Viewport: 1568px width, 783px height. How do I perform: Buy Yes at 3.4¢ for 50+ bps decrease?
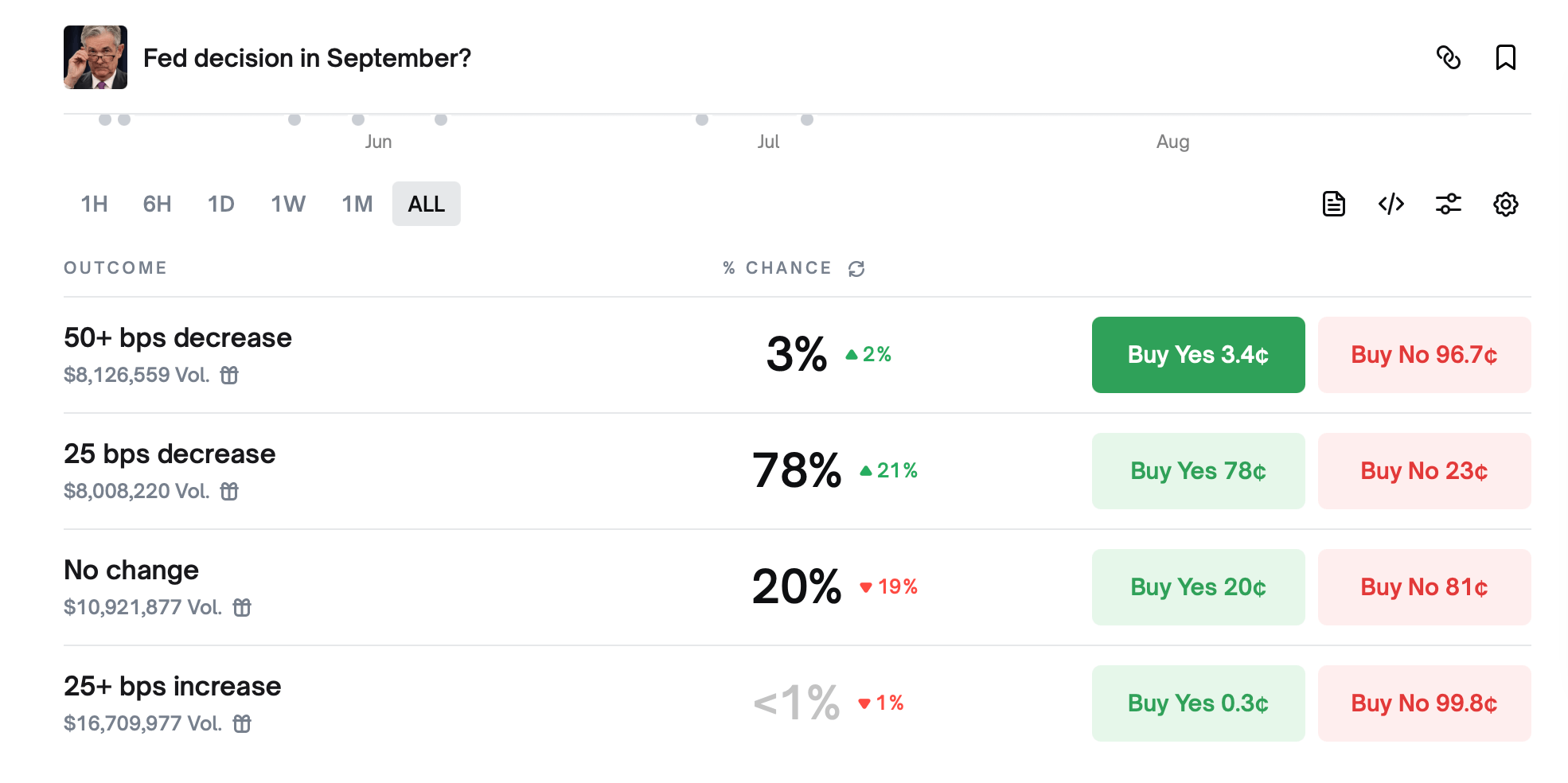[x=1198, y=355]
